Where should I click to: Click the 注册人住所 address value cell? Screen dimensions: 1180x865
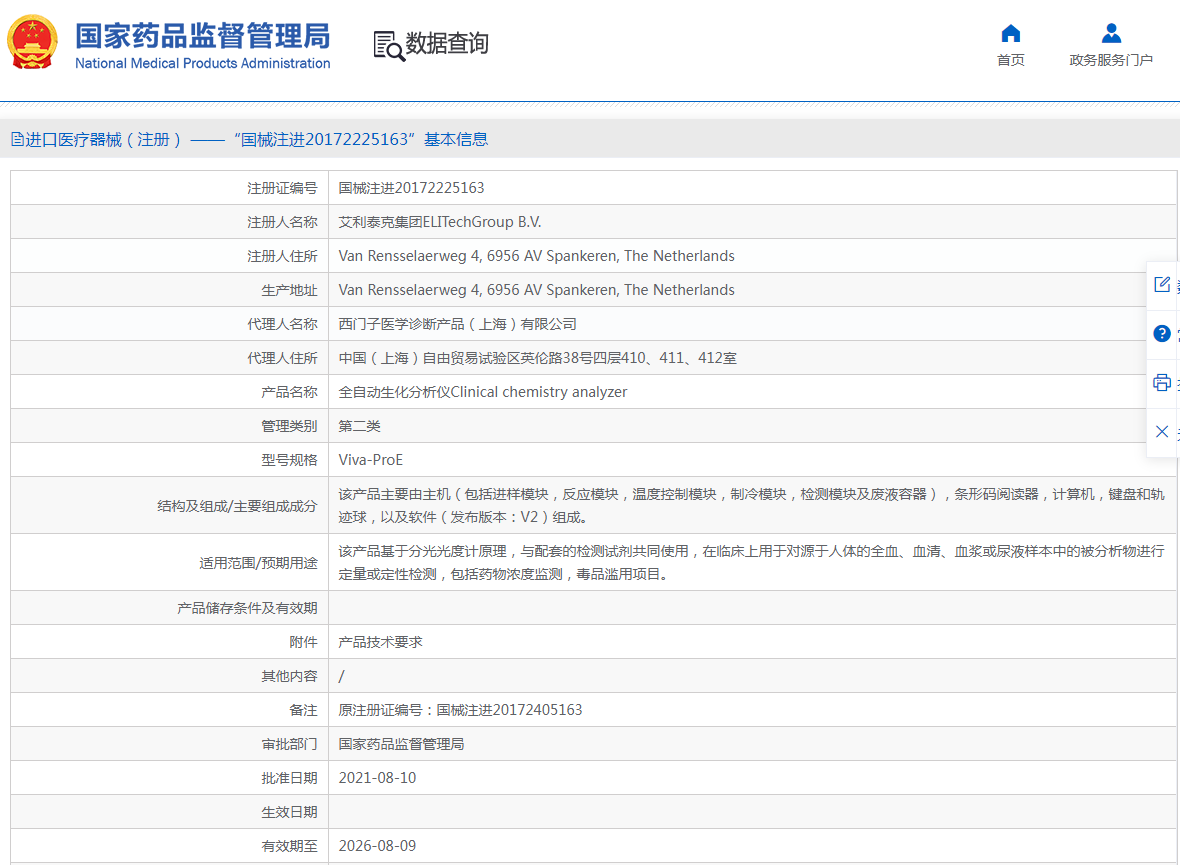click(753, 256)
